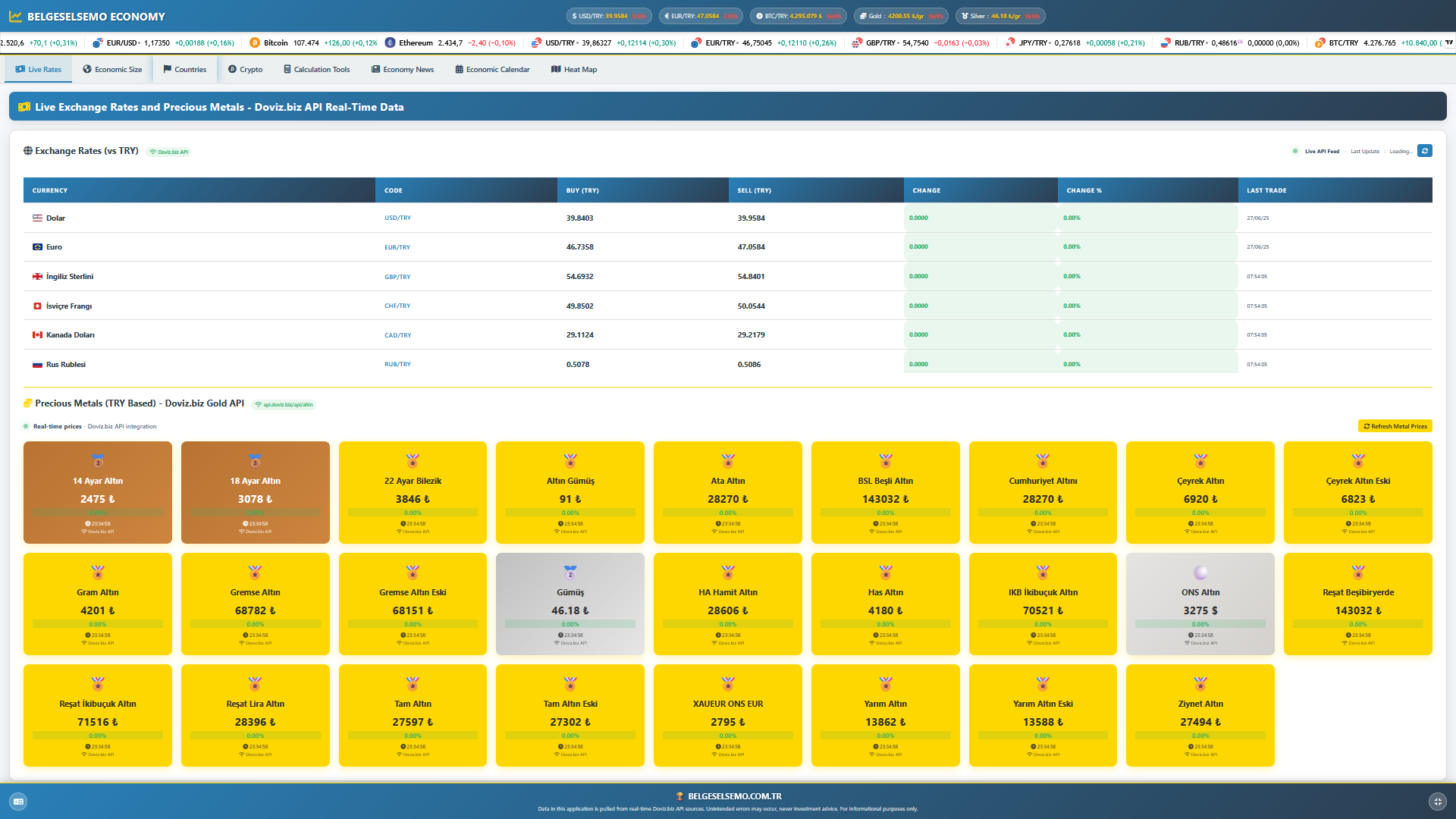Click the BELGESELSEMO.COM.TR footer link
1456x819 pixels.
point(734,796)
